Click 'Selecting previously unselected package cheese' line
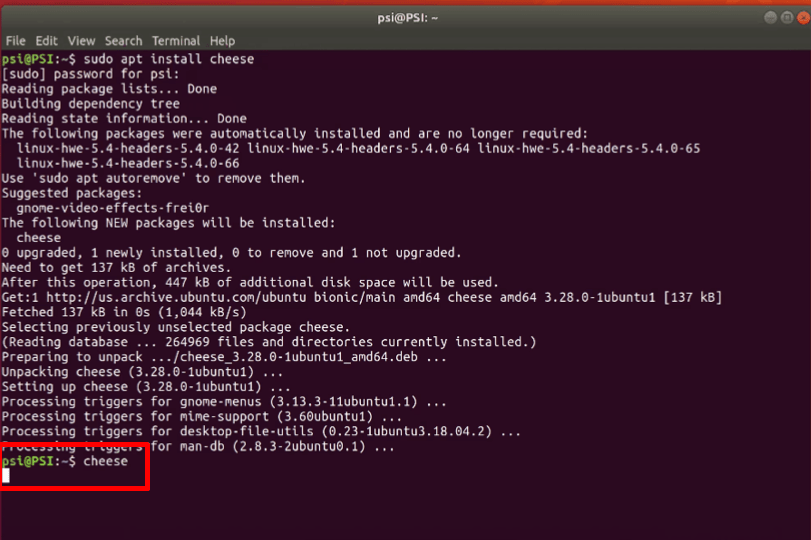The width and height of the screenshot is (811, 540). pyautogui.click(x=176, y=327)
